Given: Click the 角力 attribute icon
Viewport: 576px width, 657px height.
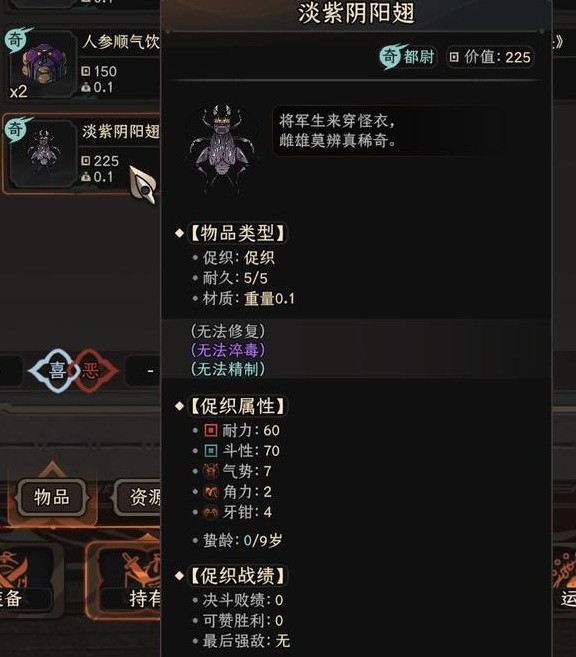Looking at the screenshot, I should tap(211, 491).
